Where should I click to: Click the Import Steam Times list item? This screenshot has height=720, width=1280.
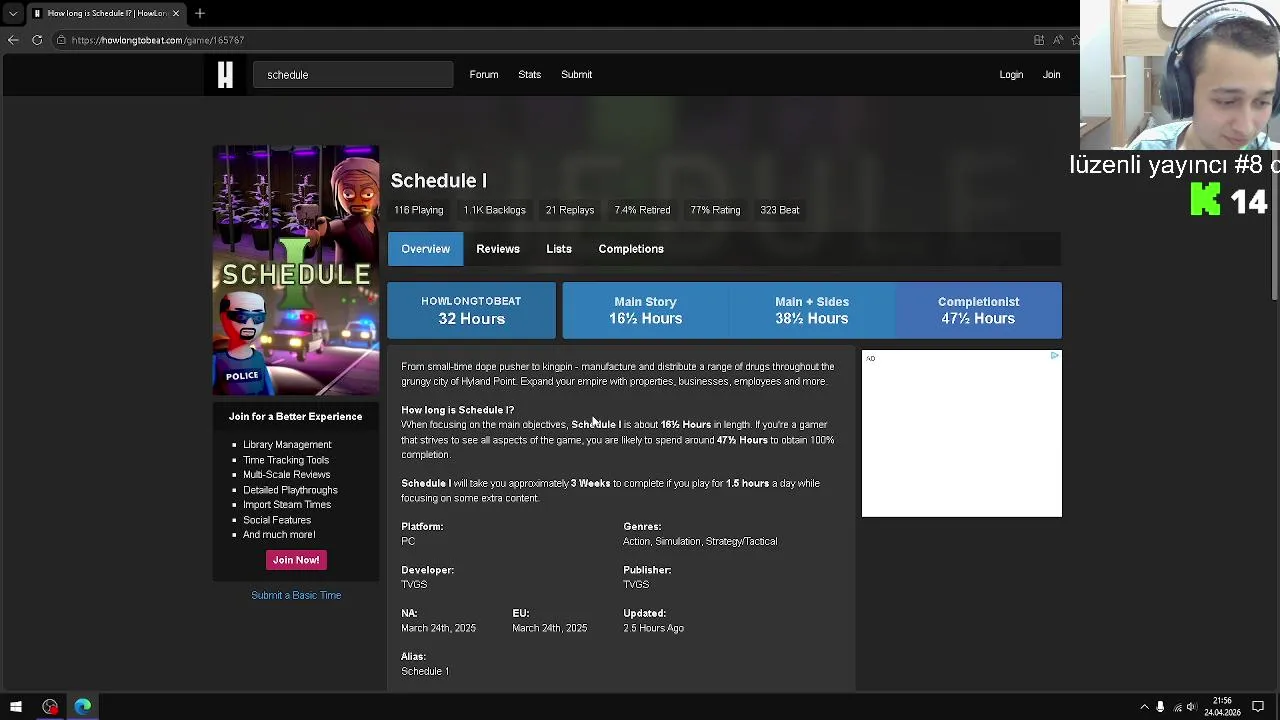[x=287, y=505]
